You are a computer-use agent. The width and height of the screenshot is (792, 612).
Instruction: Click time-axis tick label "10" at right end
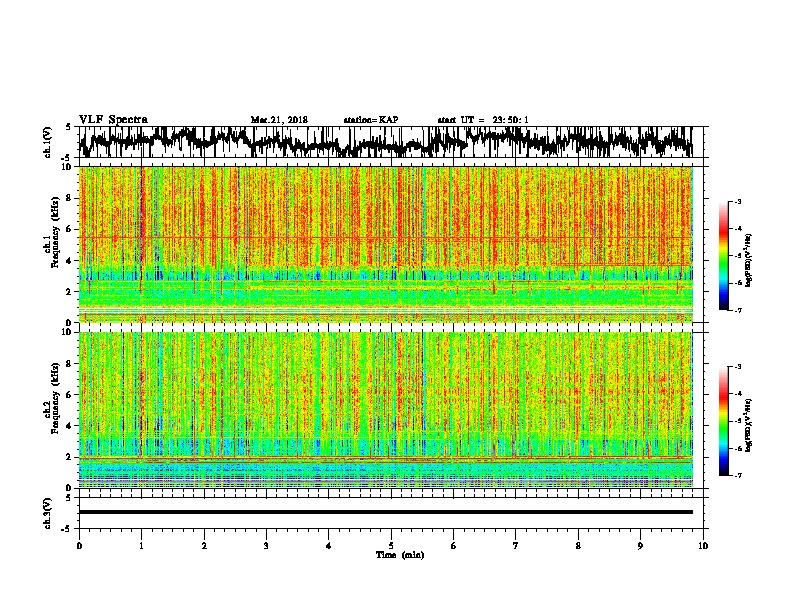click(x=703, y=546)
